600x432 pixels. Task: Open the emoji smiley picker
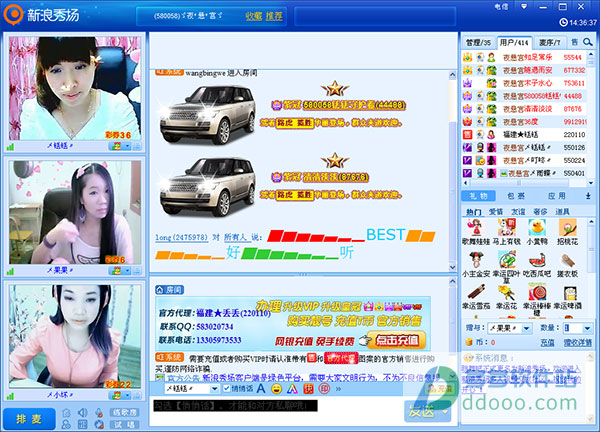pos(276,389)
